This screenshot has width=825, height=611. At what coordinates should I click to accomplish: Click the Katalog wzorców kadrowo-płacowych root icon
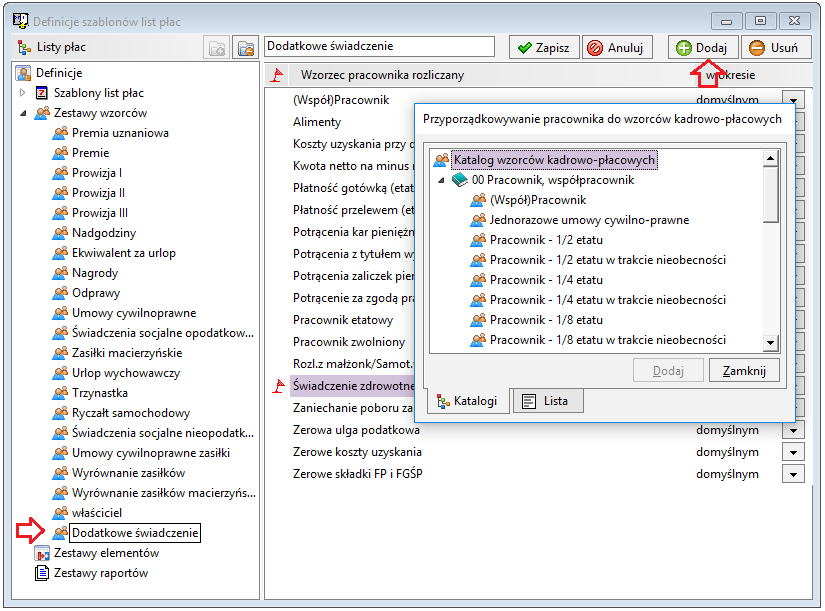point(441,160)
